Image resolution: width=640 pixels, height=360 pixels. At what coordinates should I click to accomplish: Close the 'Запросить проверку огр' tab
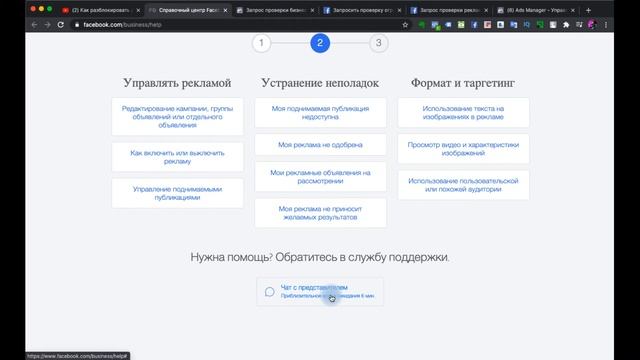399,10
